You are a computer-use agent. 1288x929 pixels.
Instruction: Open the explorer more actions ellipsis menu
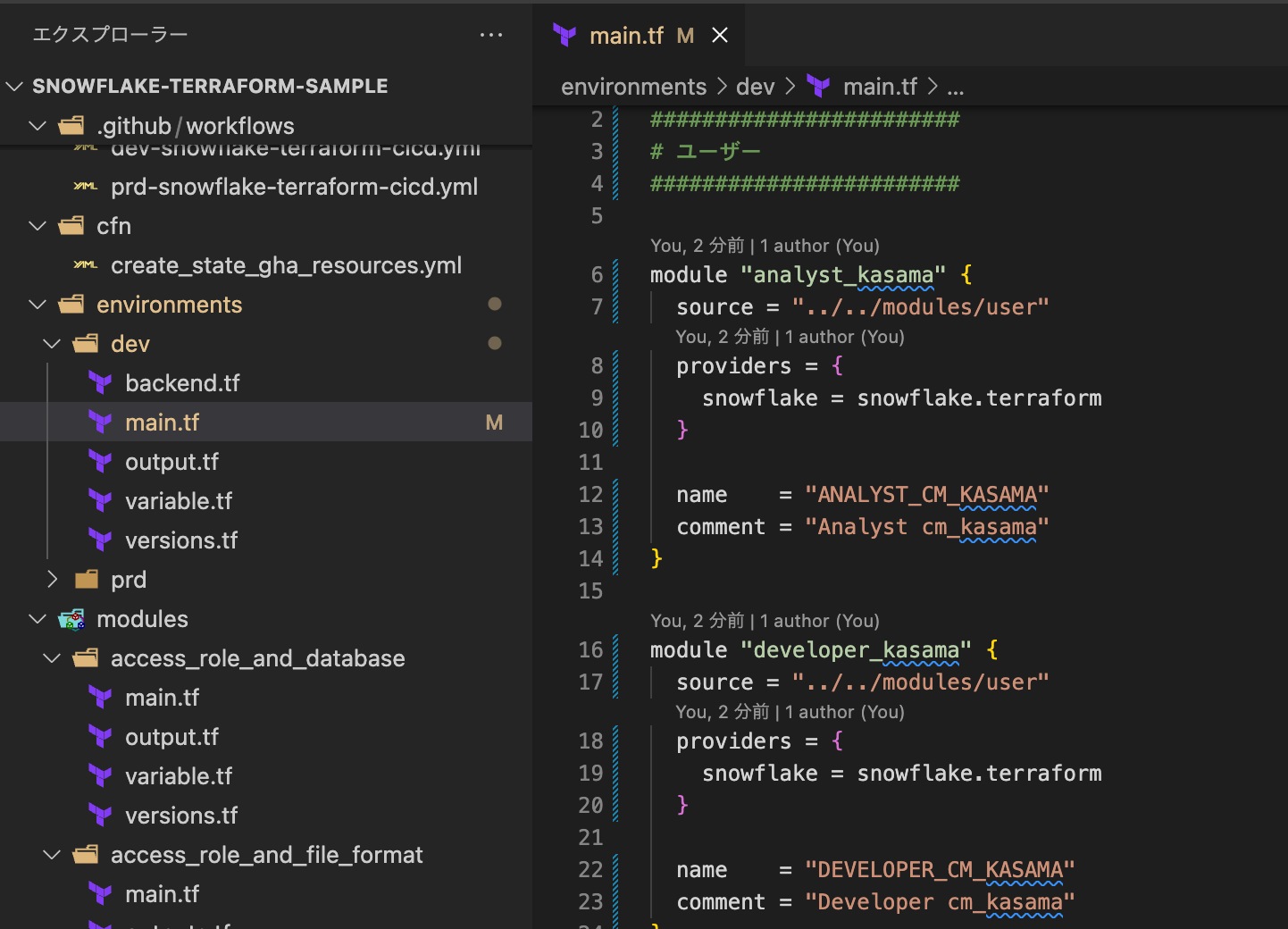(x=490, y=35)
